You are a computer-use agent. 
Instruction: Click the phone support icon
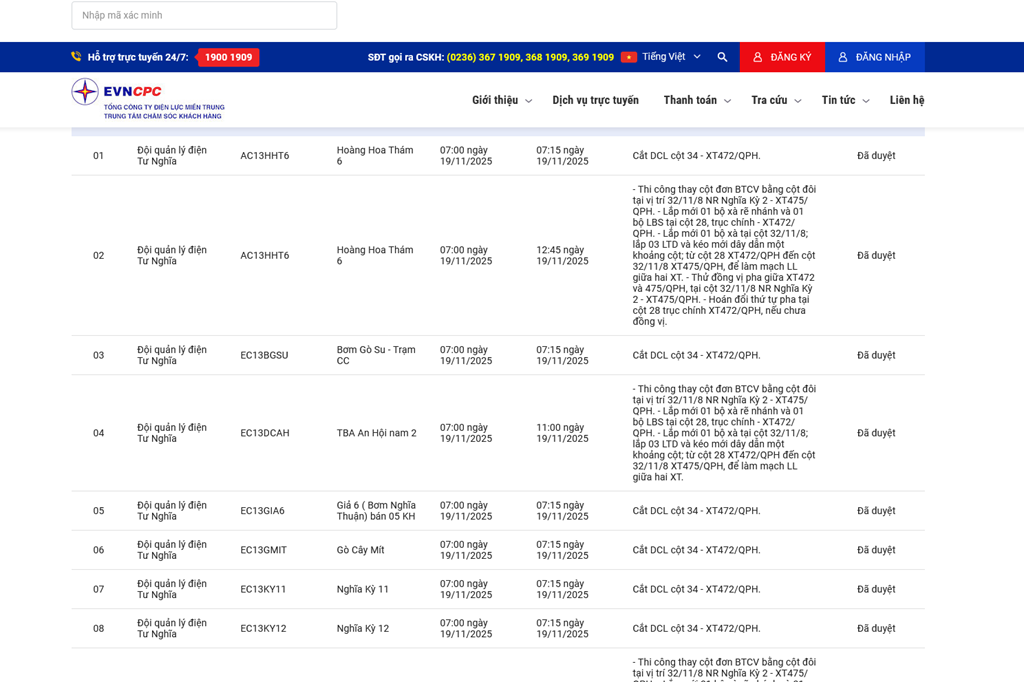click(76, 57)
